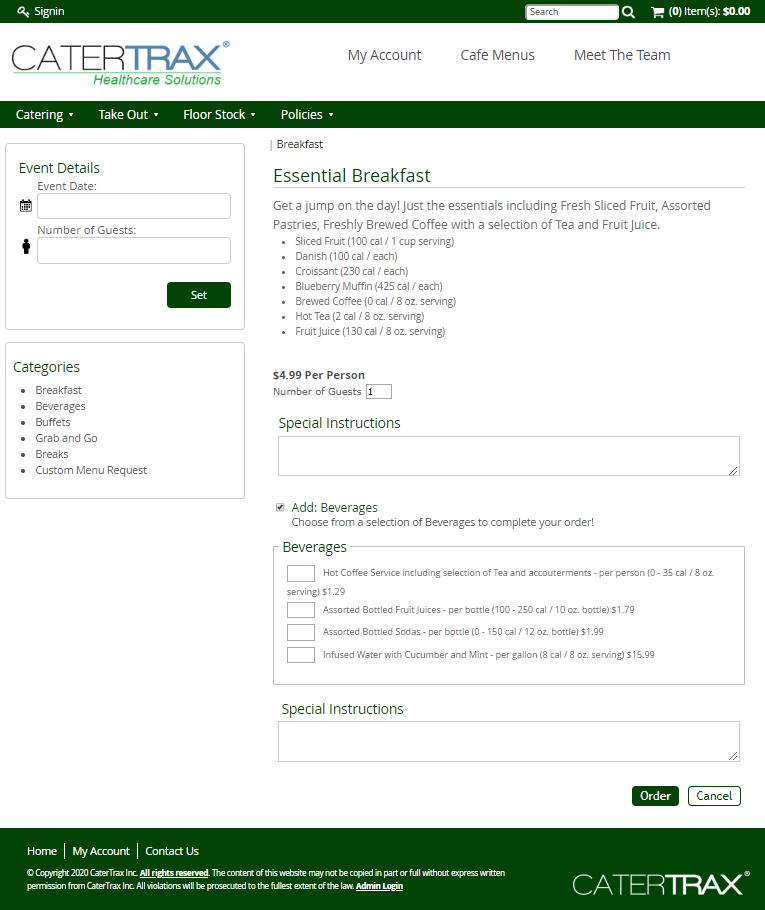Image resolution: width=765 pixels, height=910 pixels.
Task: Click quantity box for Assorted Bottled Sodas
Action: [301, 632]
